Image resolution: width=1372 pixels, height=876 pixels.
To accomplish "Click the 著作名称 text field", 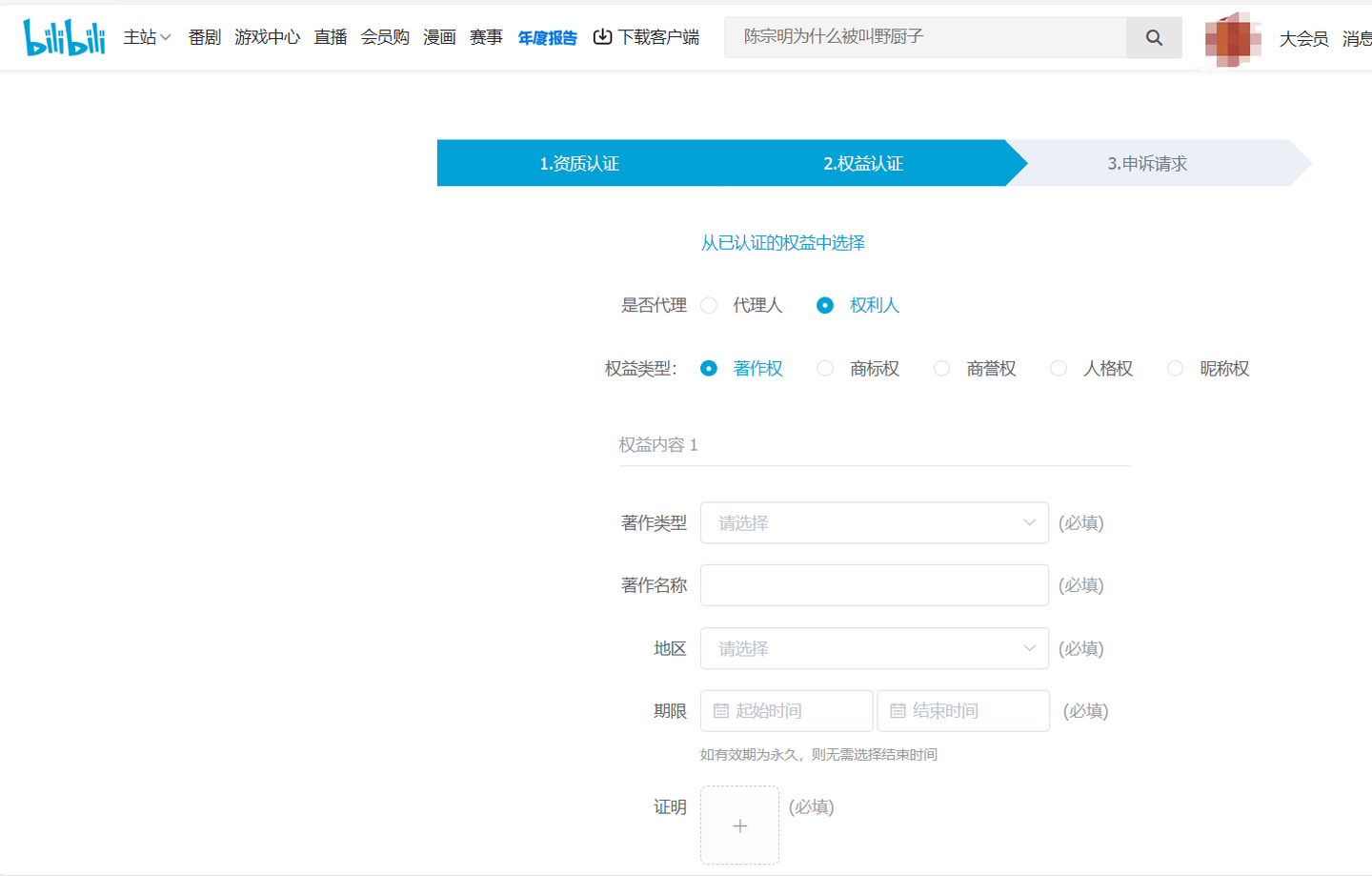I will (875, 585).
